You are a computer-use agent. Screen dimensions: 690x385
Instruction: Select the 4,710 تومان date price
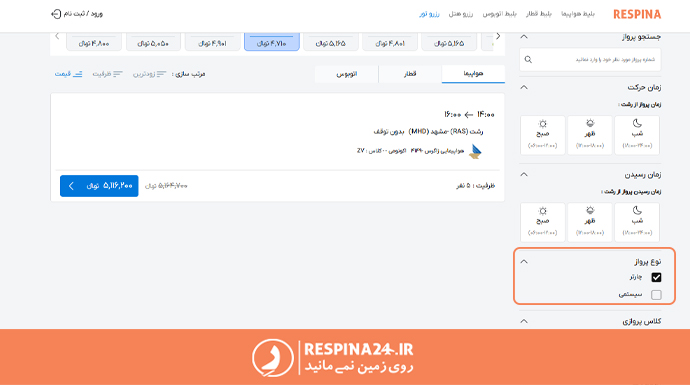[272, 42]
